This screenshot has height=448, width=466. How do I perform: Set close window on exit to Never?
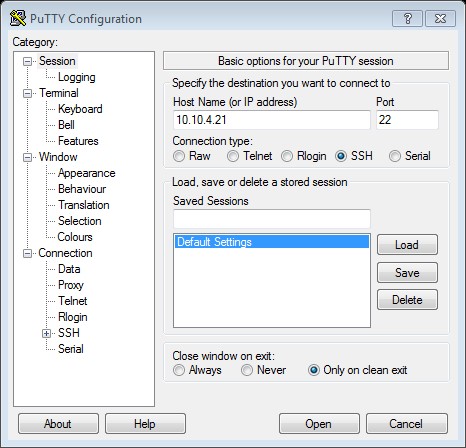(247, 370)
